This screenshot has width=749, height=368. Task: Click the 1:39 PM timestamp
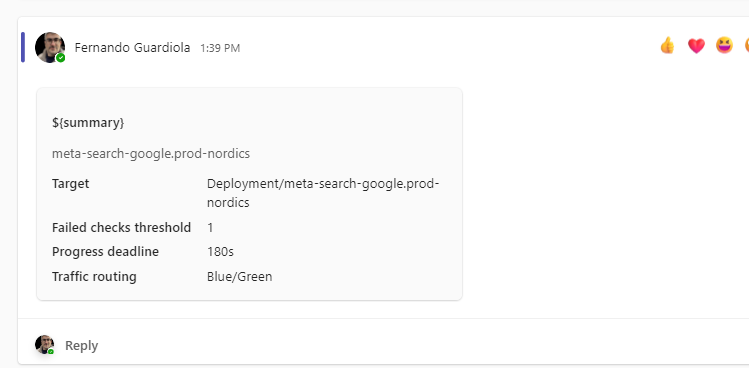click(x=220, y=48)
